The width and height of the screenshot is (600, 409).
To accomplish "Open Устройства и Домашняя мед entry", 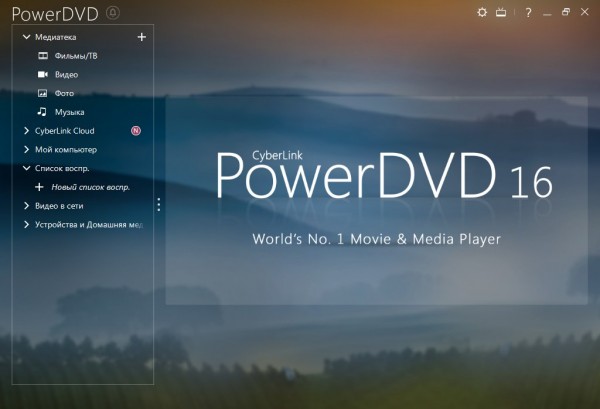I will pos(89,225).
